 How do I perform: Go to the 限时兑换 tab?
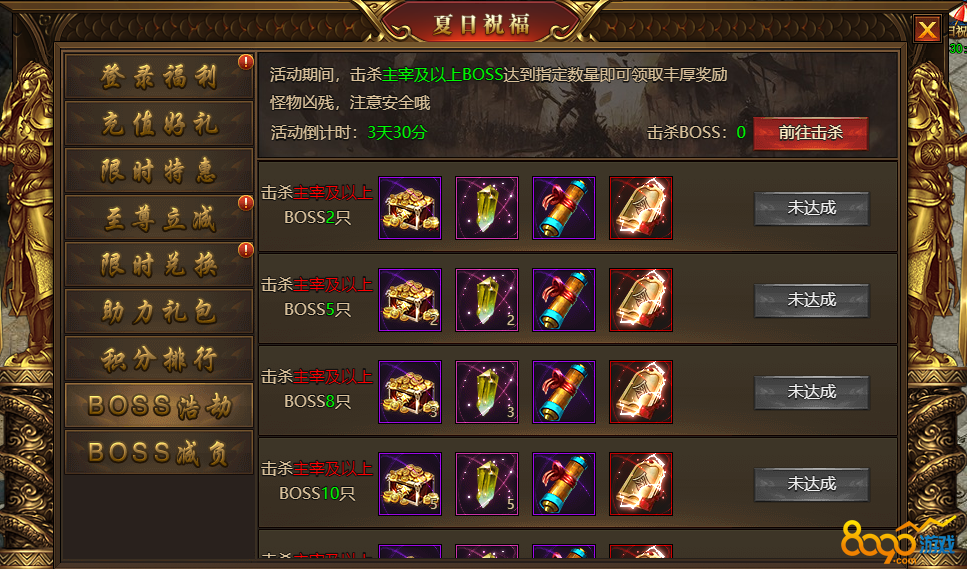coord(159,264)
